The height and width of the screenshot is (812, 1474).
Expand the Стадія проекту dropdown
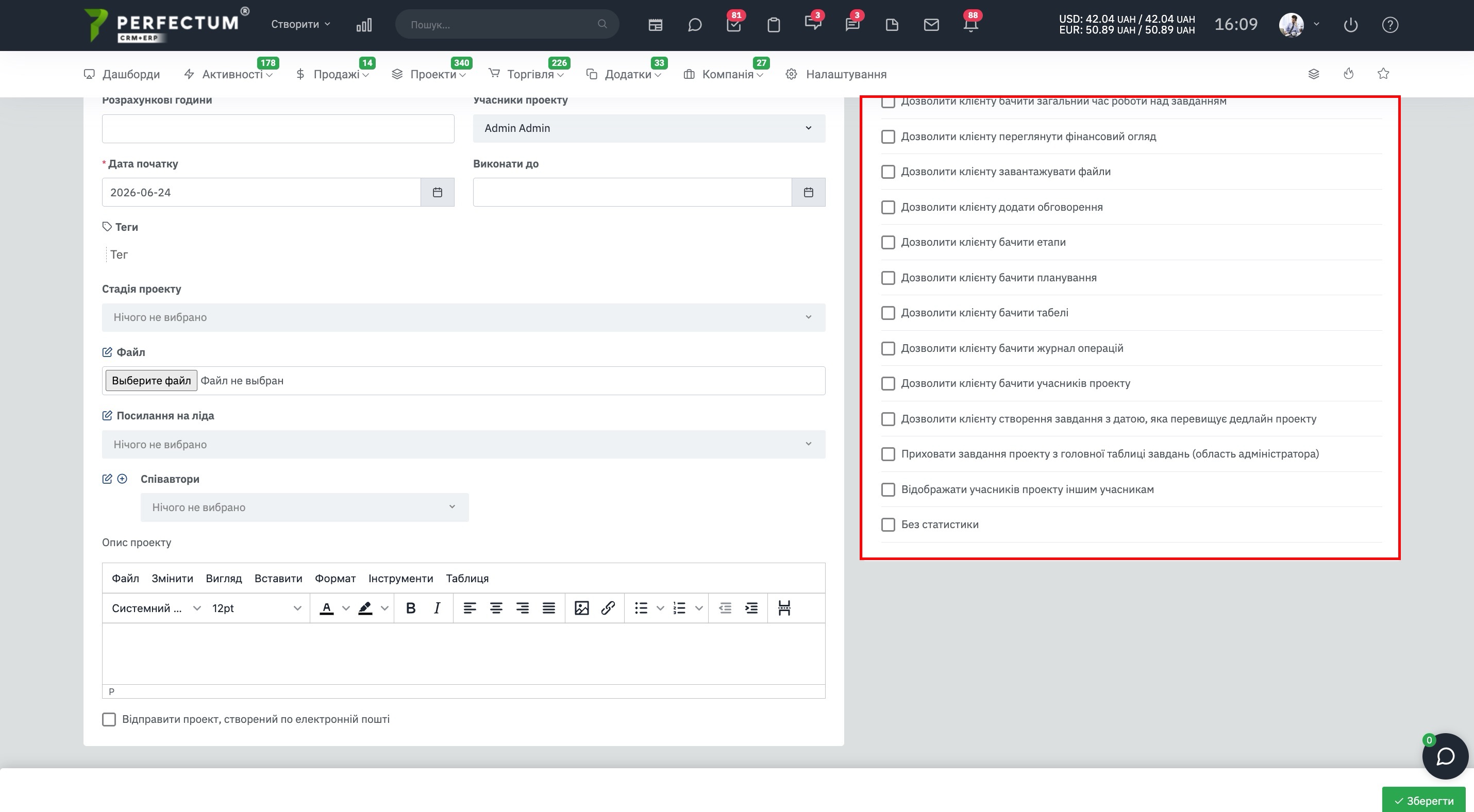pyautogui.click(x=463, y=317)
